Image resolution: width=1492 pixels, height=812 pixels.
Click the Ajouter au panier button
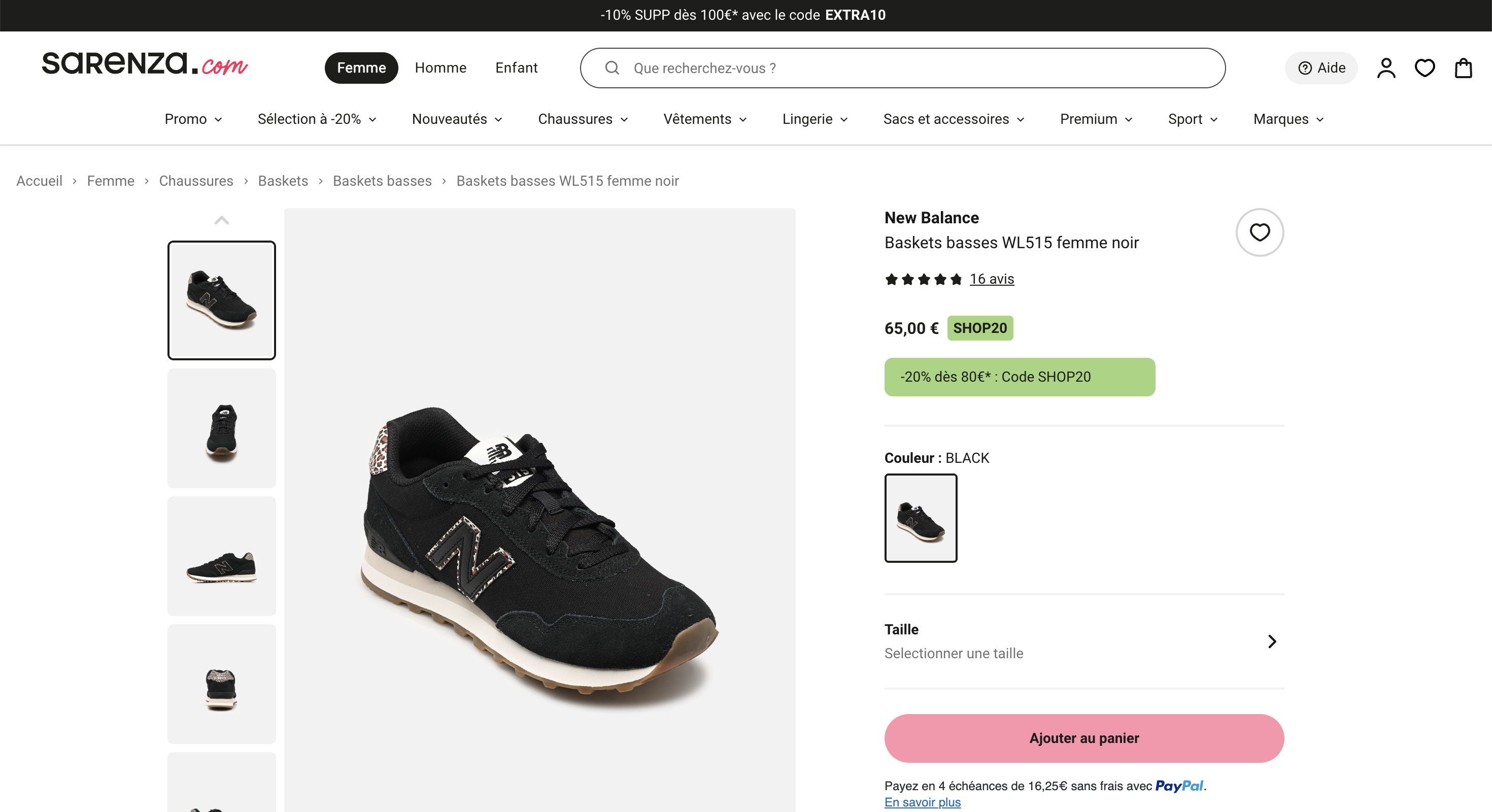pyautogui.click(x=1083, y=738)
